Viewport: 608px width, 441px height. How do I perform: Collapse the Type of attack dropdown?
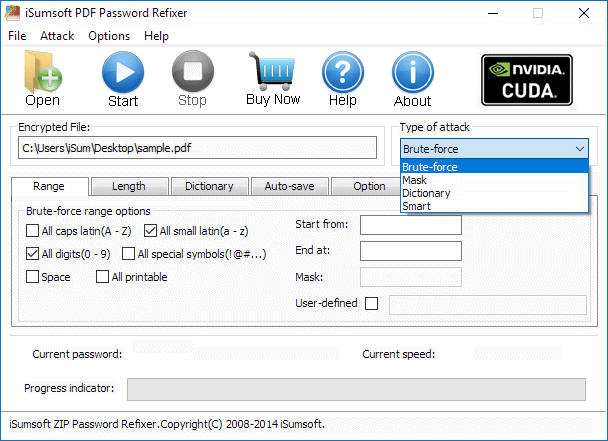pyautogui.click(x=580, y=149)
